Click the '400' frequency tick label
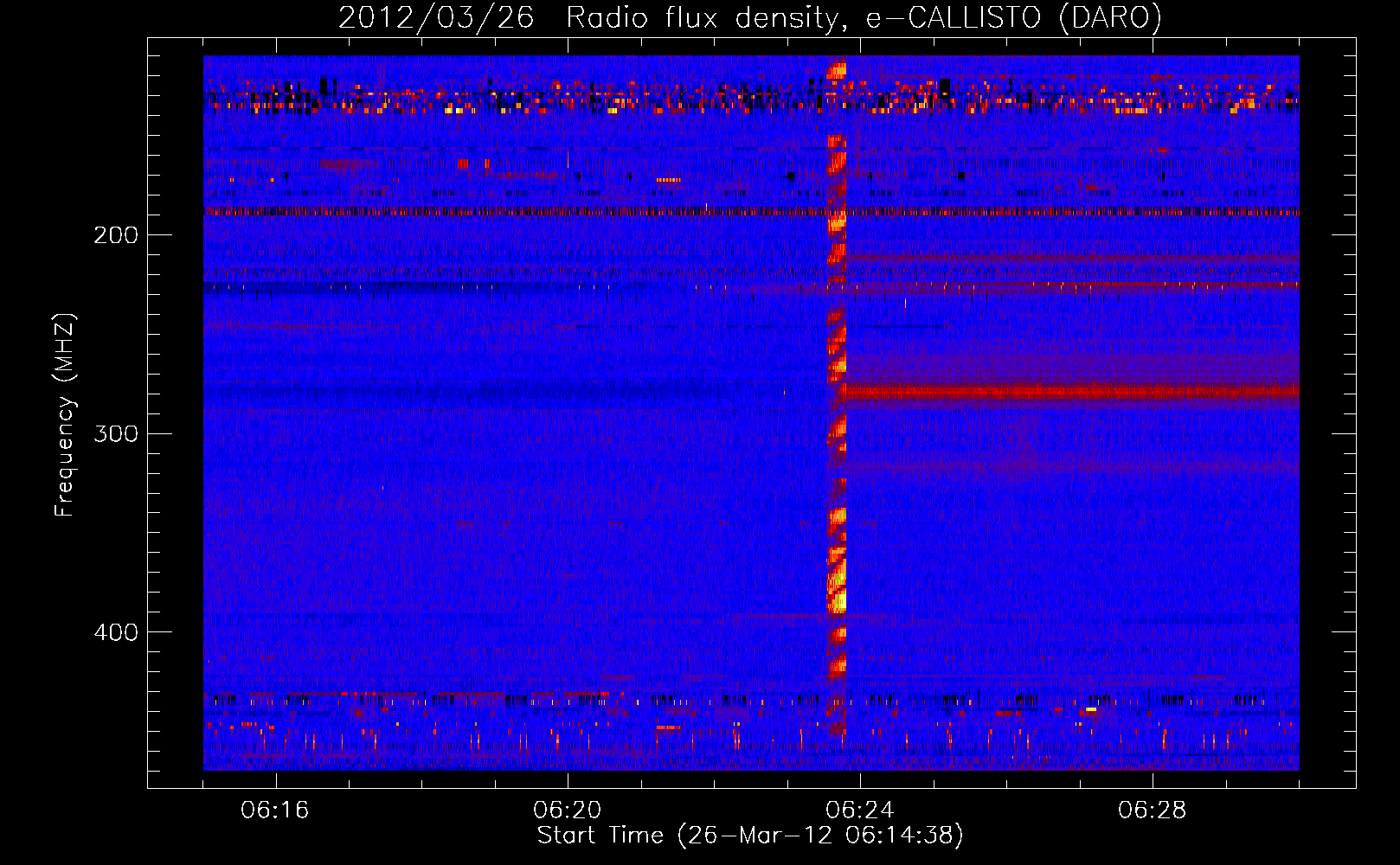This screenshot has width=1400, height=865. [116, 632]
